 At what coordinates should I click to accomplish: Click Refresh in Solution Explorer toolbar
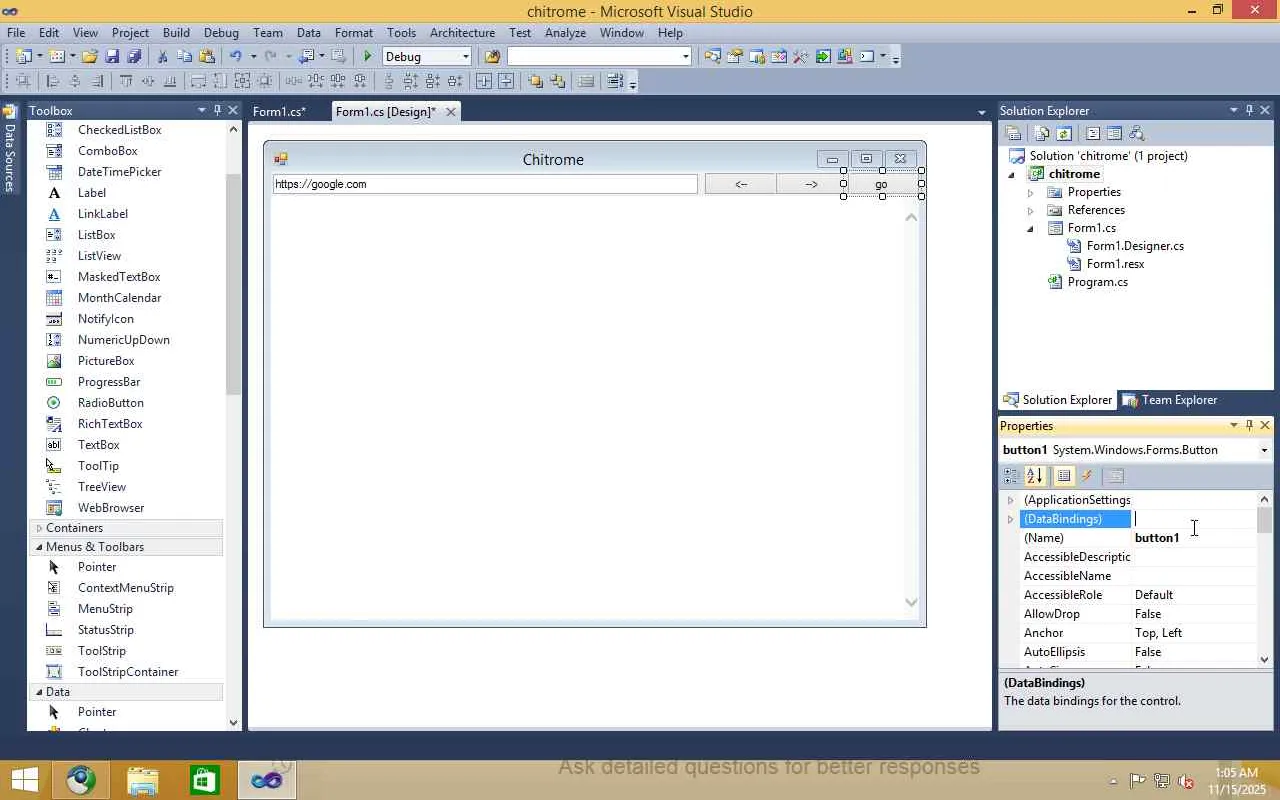point(1064,134)
